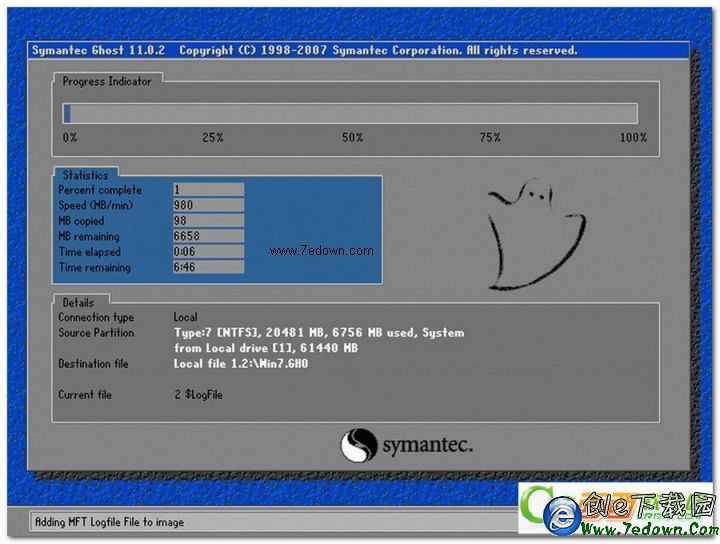Click the 'Speed (MB/min)' label

tap(96, 205)
